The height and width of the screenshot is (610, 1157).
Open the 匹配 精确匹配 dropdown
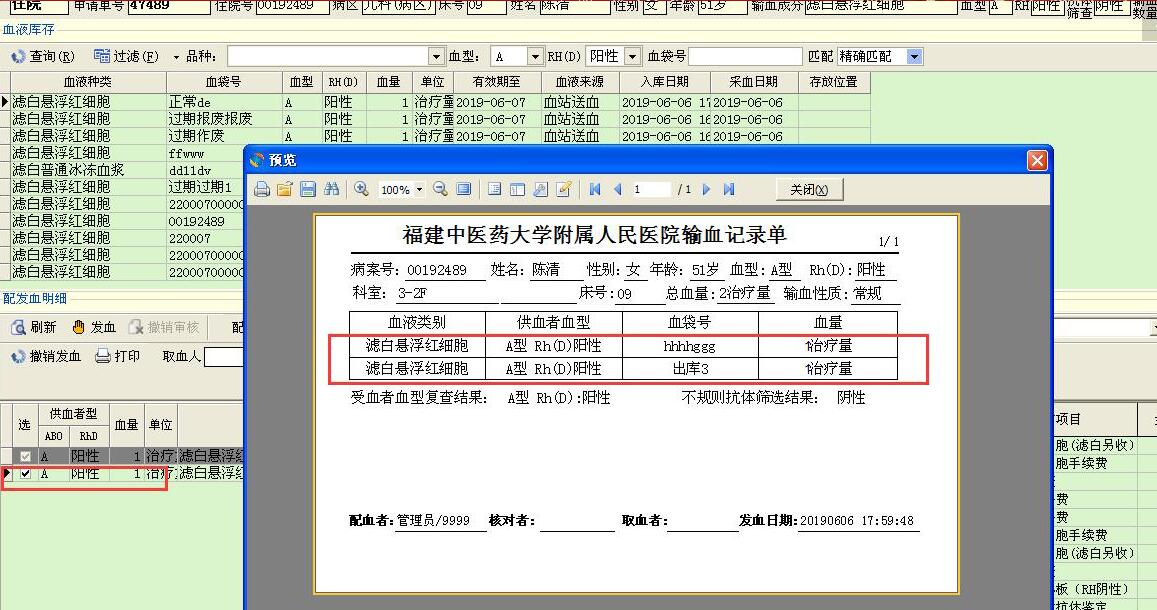click(914, 56)
